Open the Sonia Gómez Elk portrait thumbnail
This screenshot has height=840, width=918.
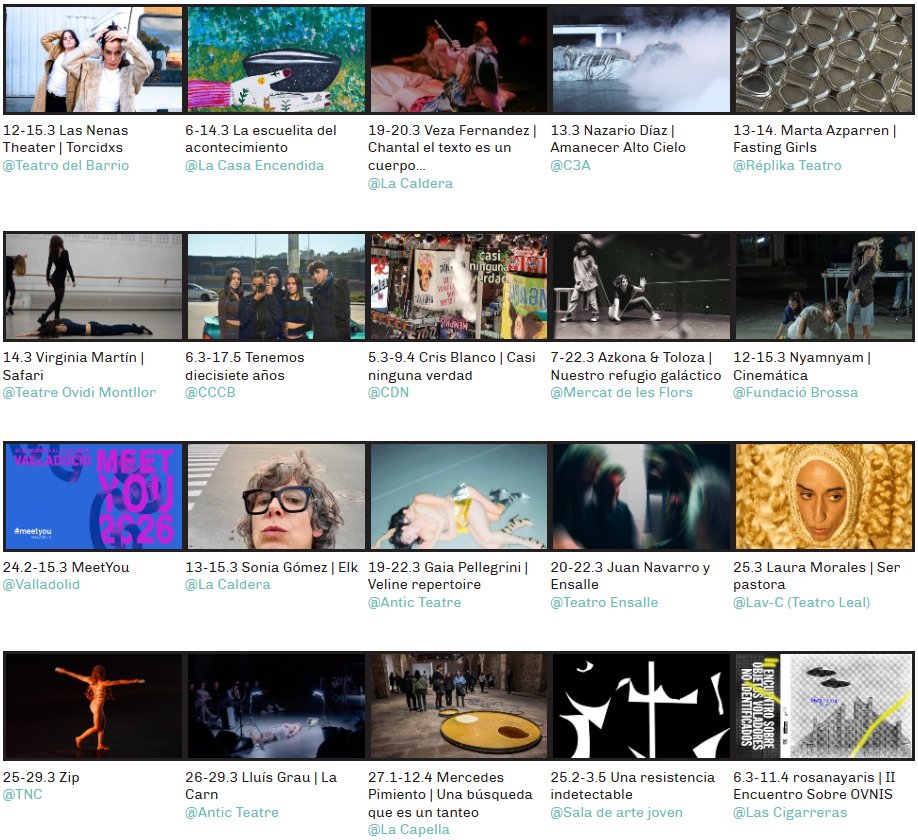pos(276,496)
